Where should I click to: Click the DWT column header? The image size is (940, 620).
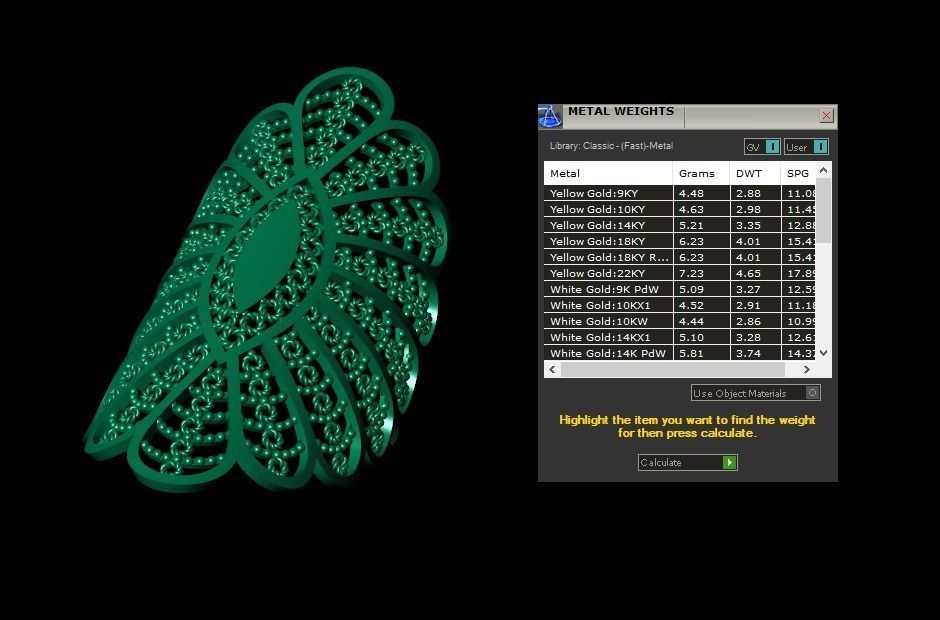[755, 173]
